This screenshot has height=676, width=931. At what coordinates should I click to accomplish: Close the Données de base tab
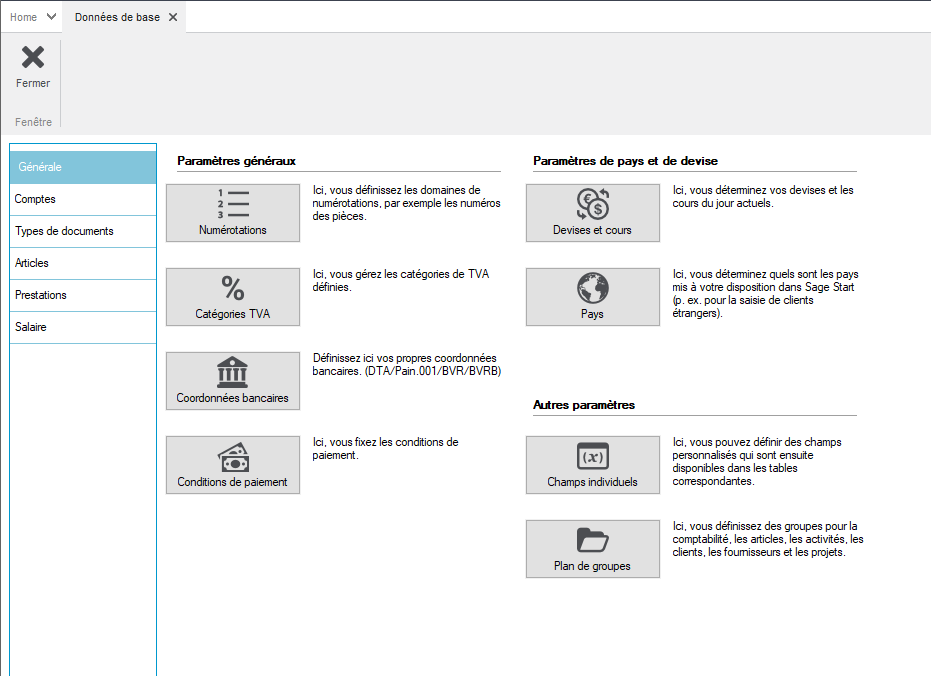(x=173, y=17)
